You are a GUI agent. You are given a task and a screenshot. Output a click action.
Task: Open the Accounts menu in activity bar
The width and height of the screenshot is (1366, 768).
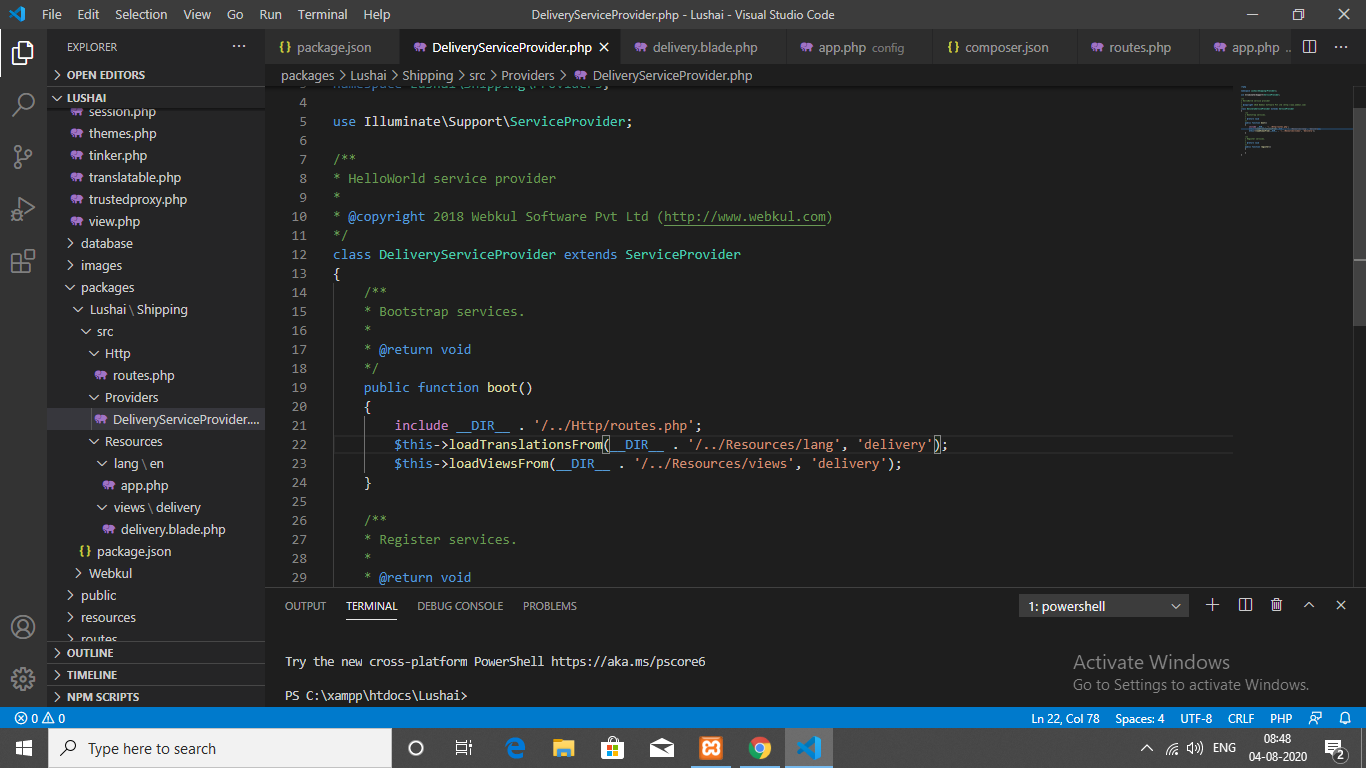(23, 627)
